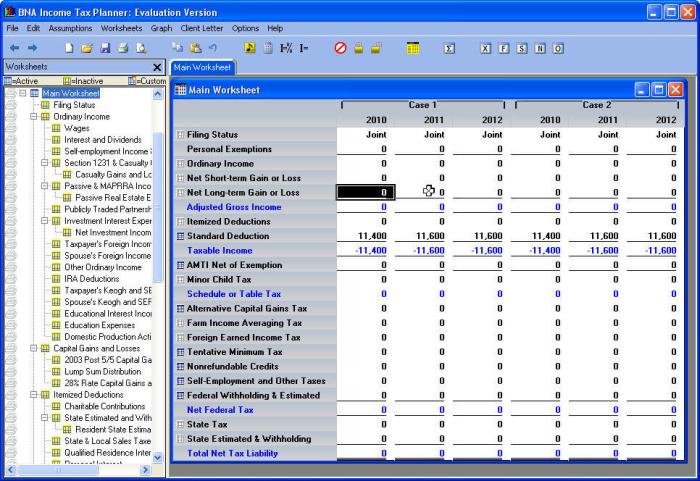Image resolution: width=700 pixels, height=481 pixels.
Task: Collapse the Capital Gains and Losses branch
Action: [x=34, y=348]
